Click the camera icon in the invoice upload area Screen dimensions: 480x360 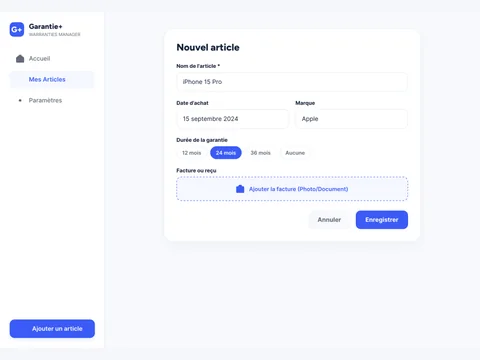point(240,189)
